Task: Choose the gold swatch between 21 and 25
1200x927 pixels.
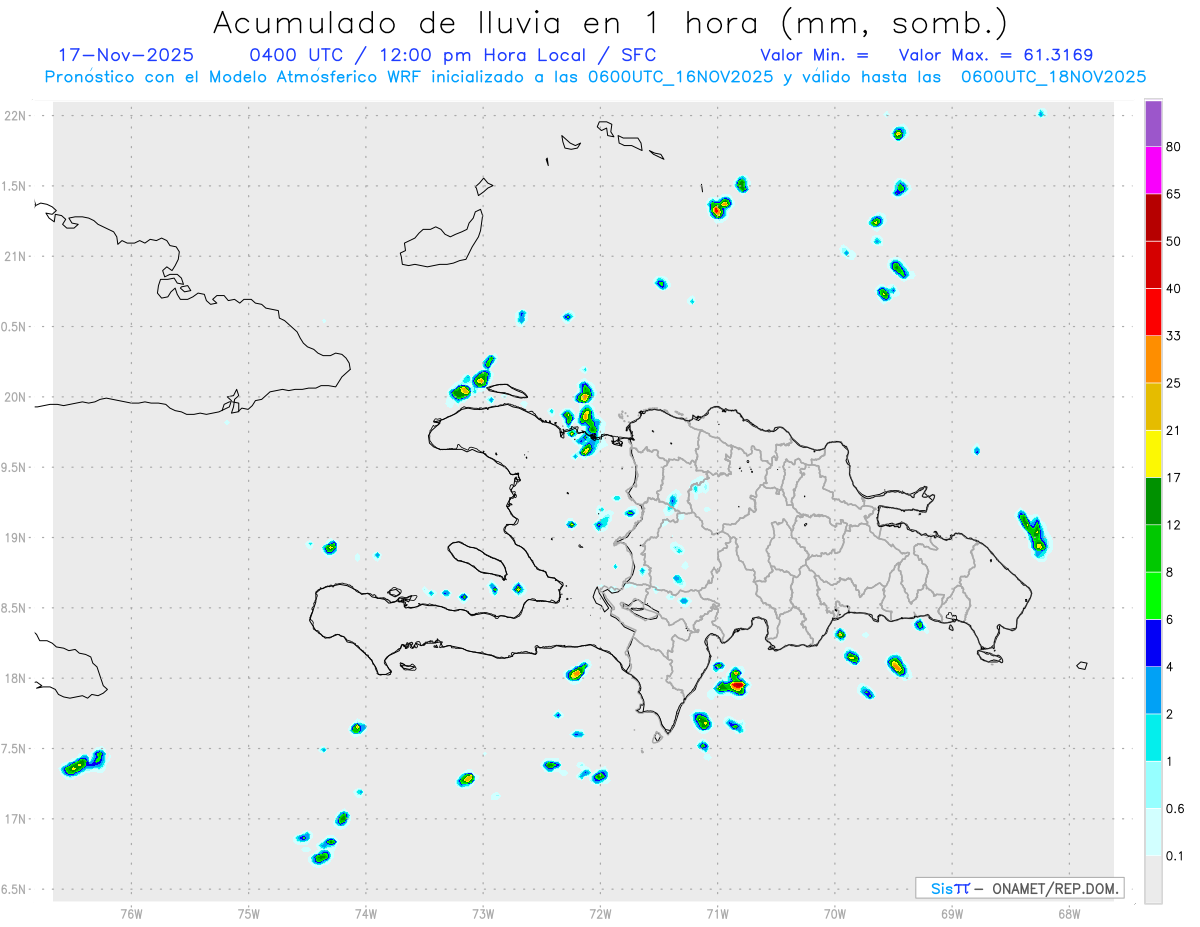Action: point(1153,406)
